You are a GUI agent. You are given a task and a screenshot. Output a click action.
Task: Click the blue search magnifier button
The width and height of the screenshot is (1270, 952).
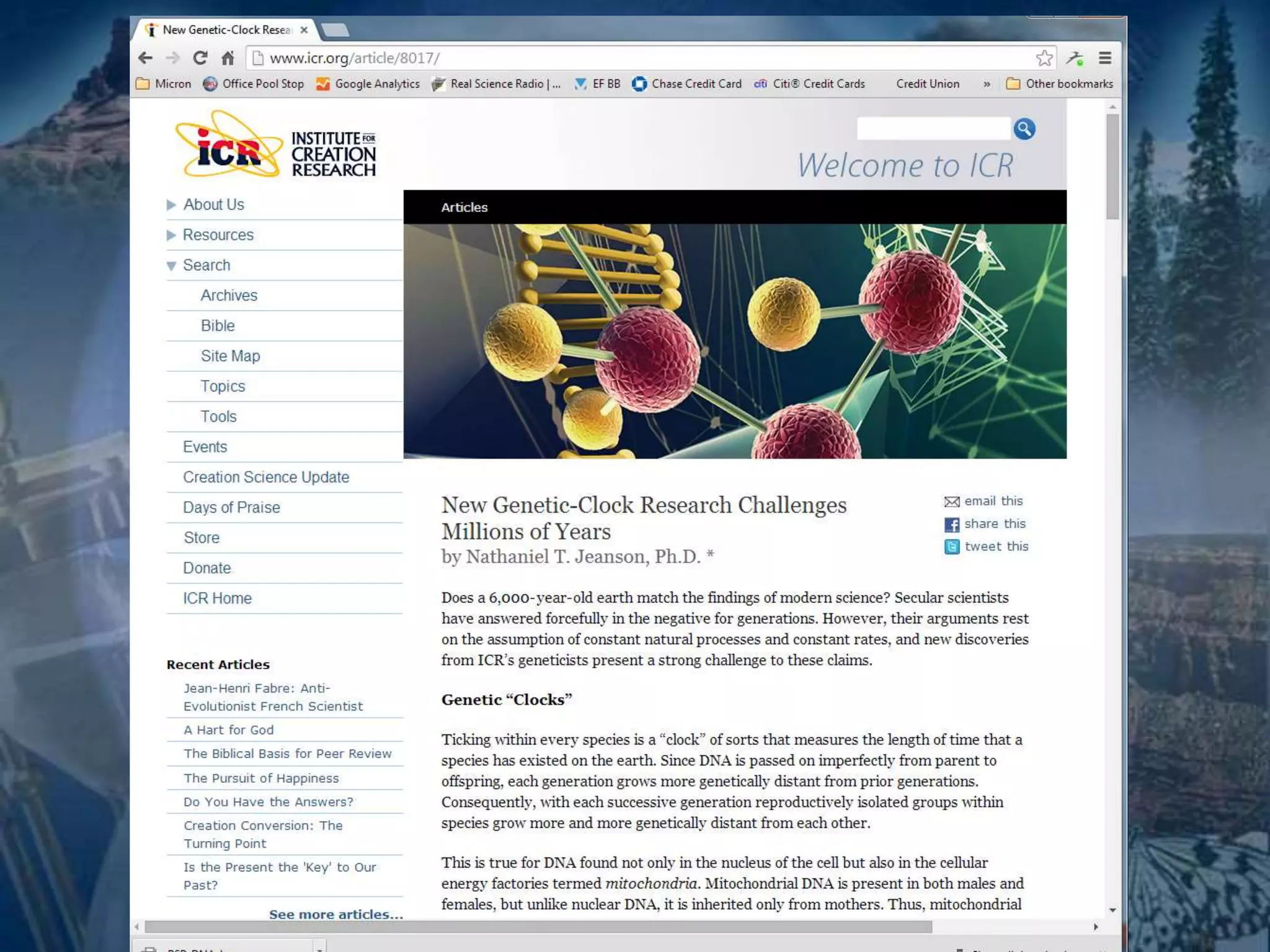(x=1024, y=129)
